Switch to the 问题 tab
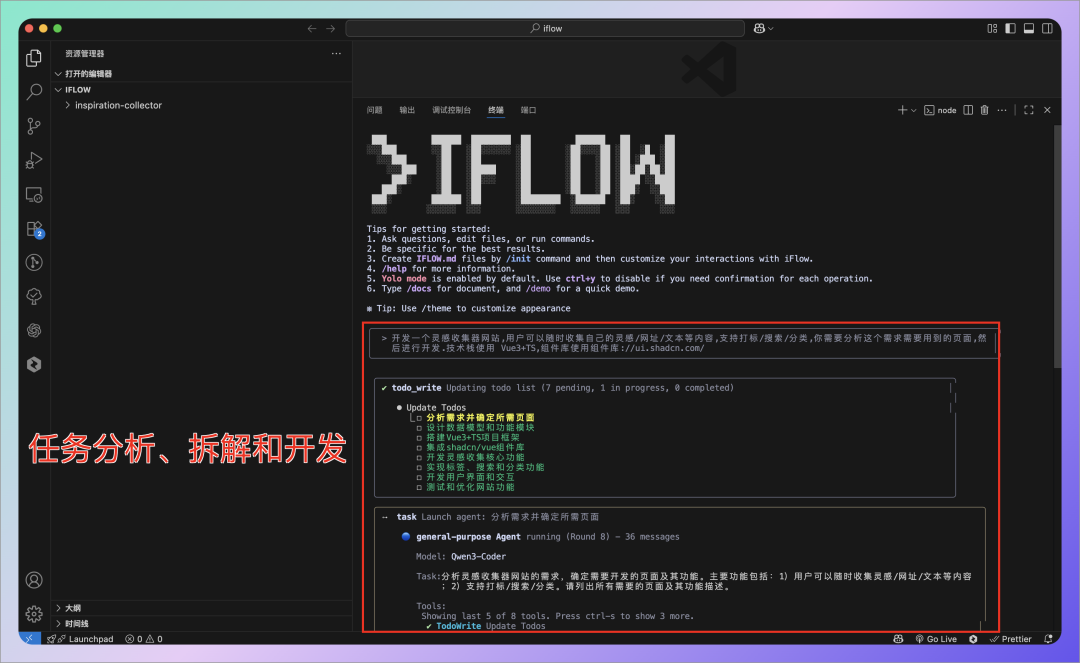Image resolution: width=1080 pixels, height=663 pixels. tap(375, 110)
